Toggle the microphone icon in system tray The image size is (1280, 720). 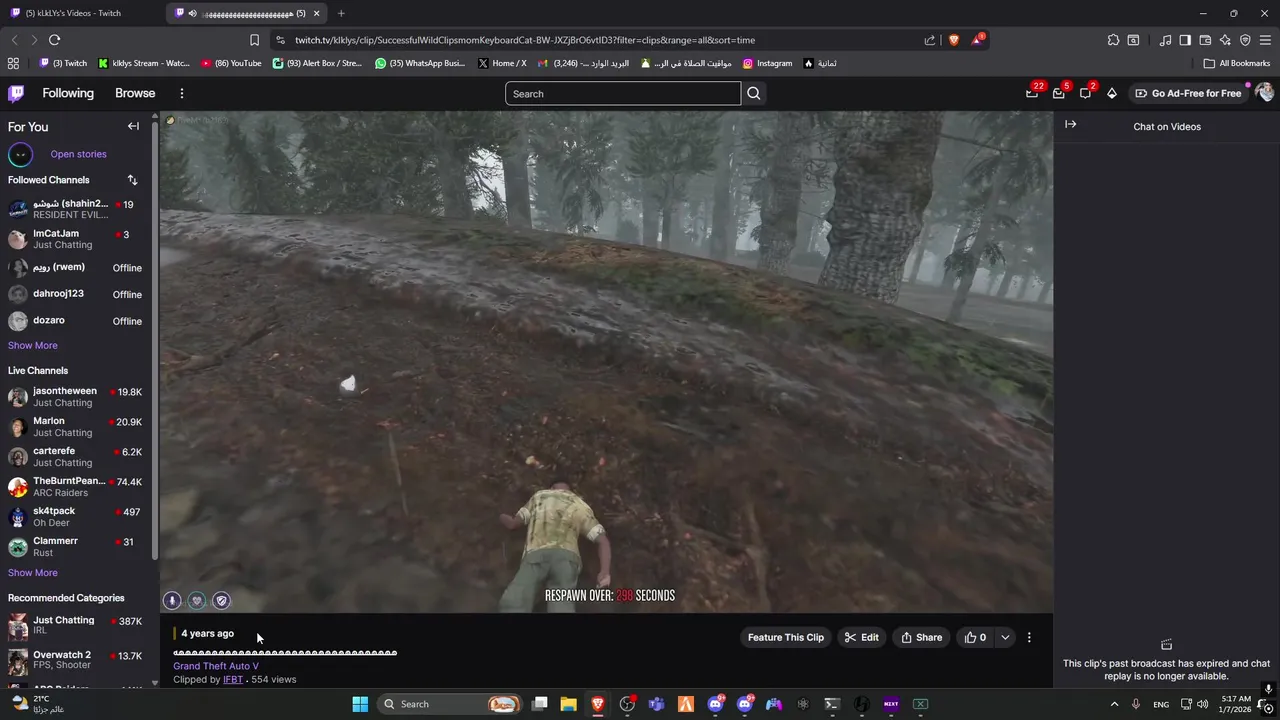coord(1137,704)
